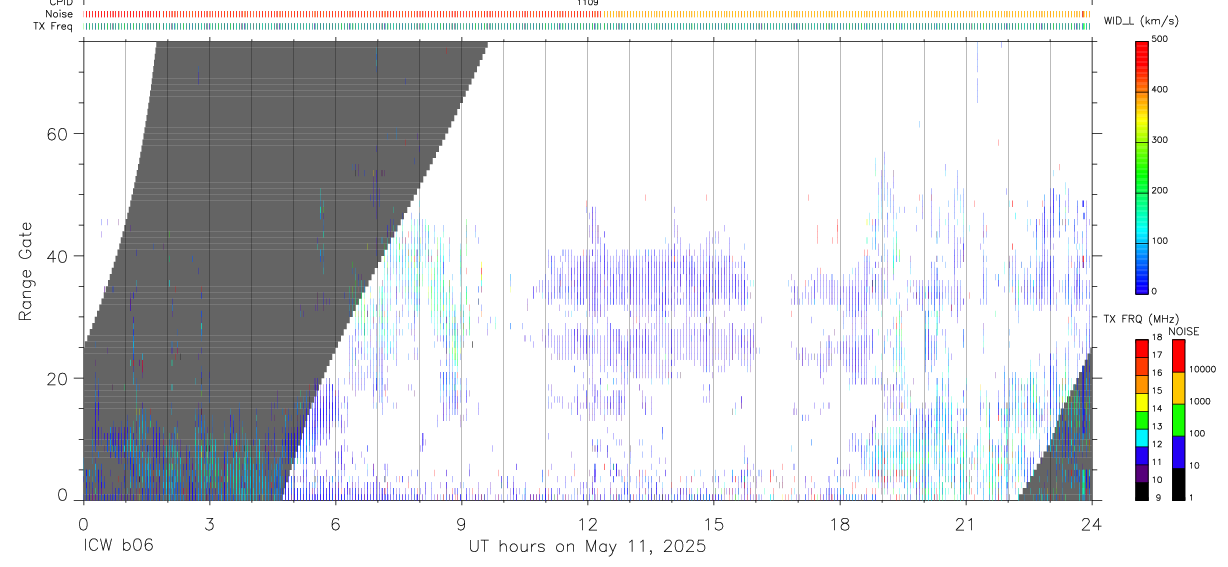Click the Range Gate y-axis title
The height and width of the screenshot is (567, 1228).
pyautogui.click(x=25, y=271)
